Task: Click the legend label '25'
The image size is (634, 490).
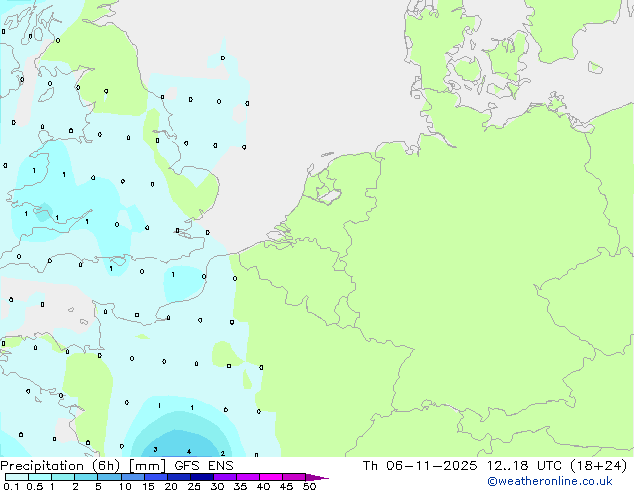Action: [x=194, y=486]
